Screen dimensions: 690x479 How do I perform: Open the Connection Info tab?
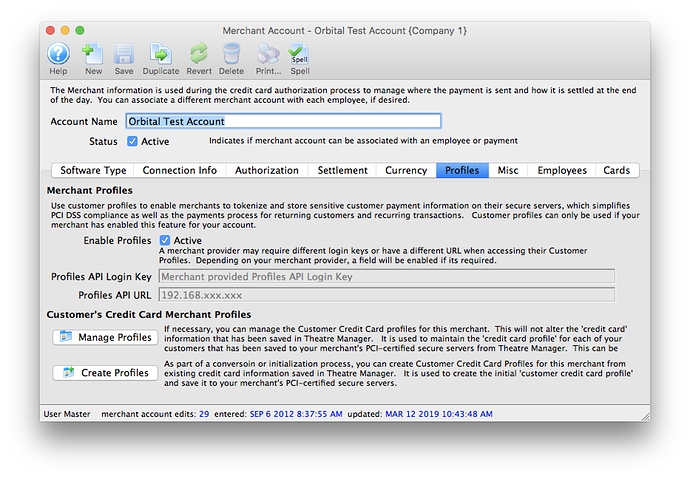180,170
